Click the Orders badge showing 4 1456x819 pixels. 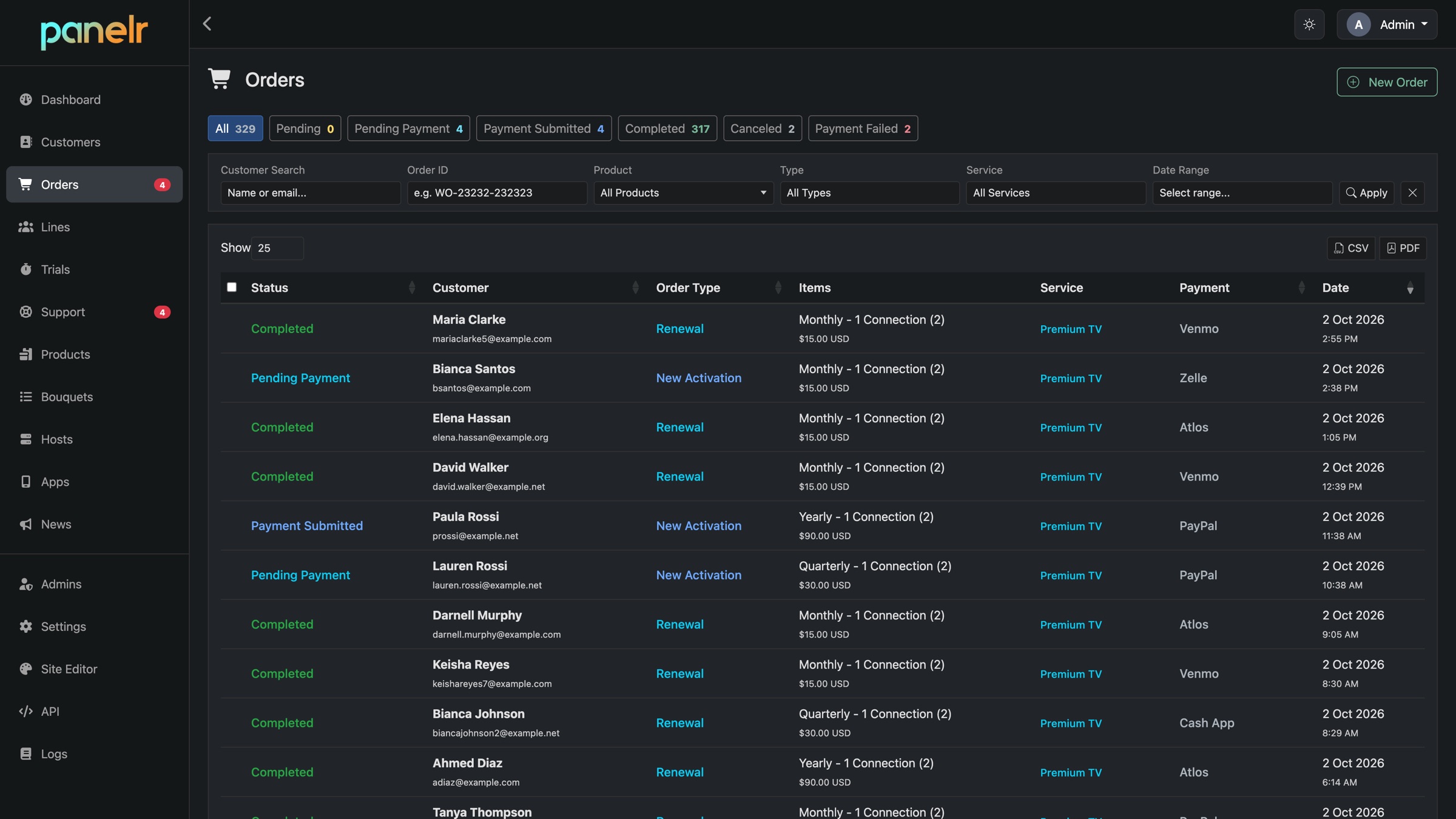(x=162, y=185)
